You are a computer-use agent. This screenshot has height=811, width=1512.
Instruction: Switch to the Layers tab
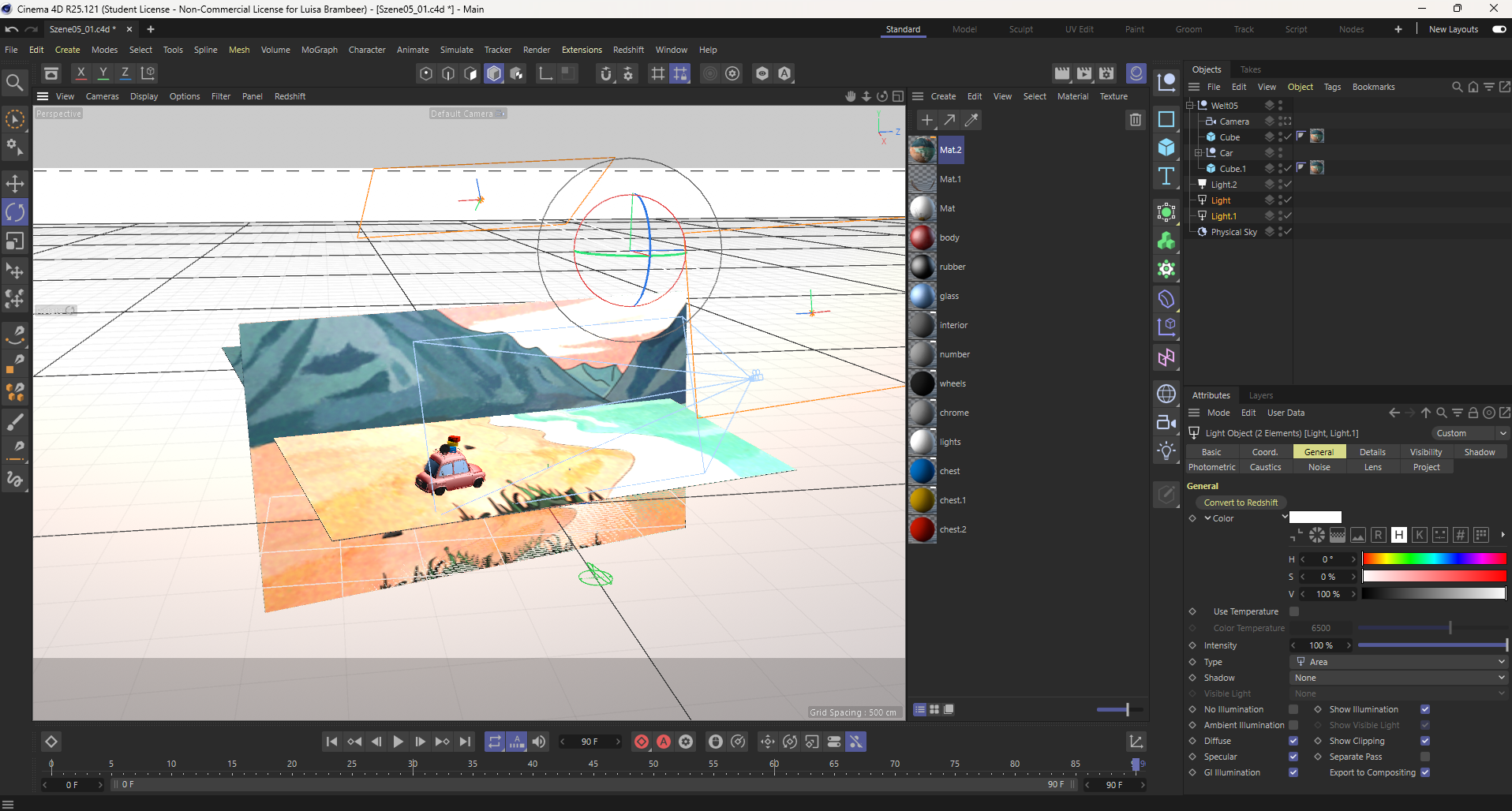(x=1261, y=395)
